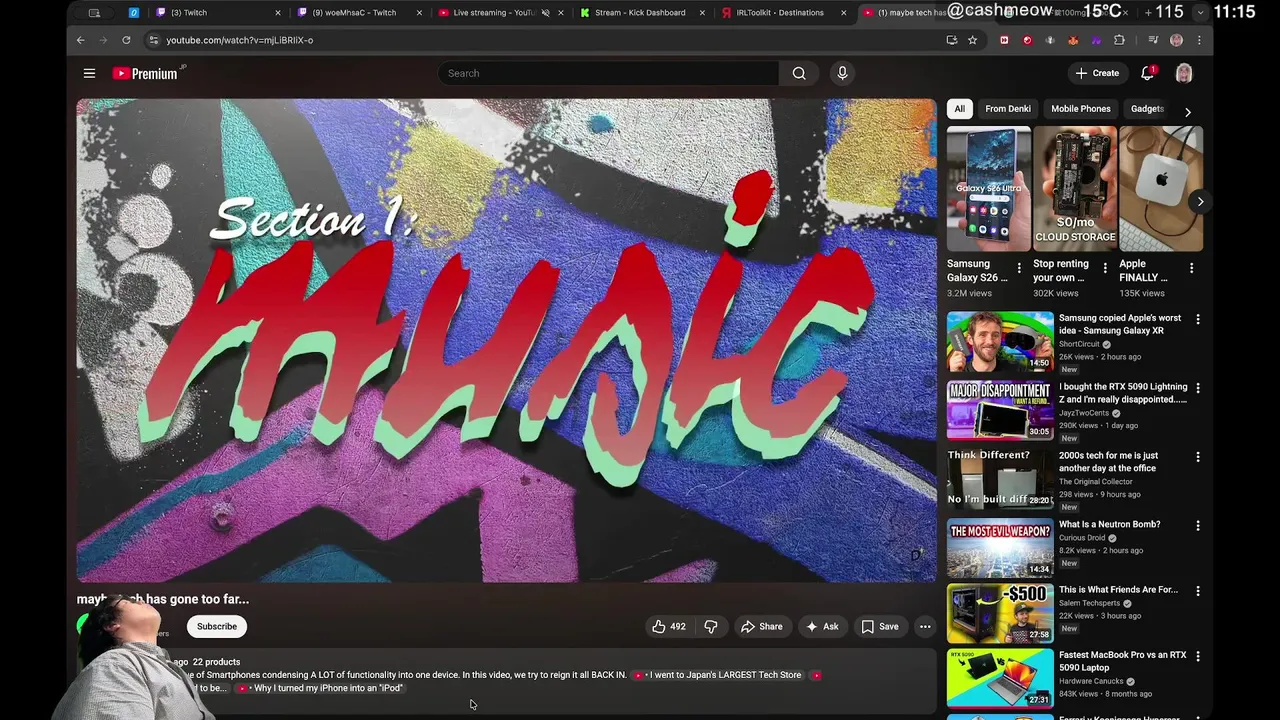Reload the page with the browser refresh icon

(126, 40)
